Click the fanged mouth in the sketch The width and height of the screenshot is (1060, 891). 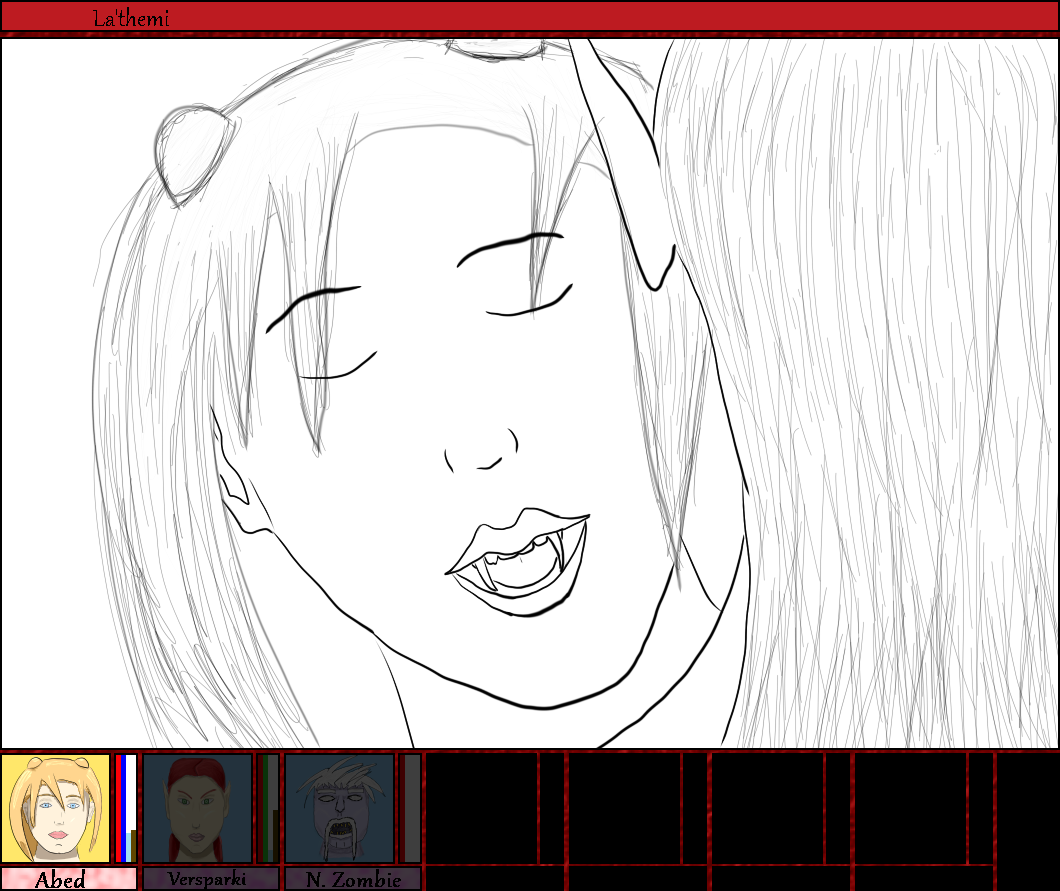click(515, 560)
